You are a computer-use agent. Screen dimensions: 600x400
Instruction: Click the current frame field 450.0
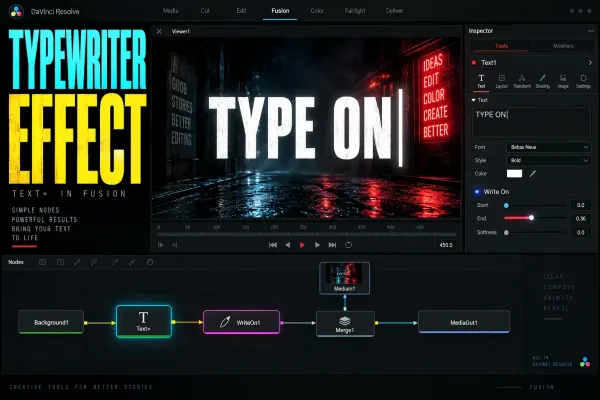click(446, 245)
